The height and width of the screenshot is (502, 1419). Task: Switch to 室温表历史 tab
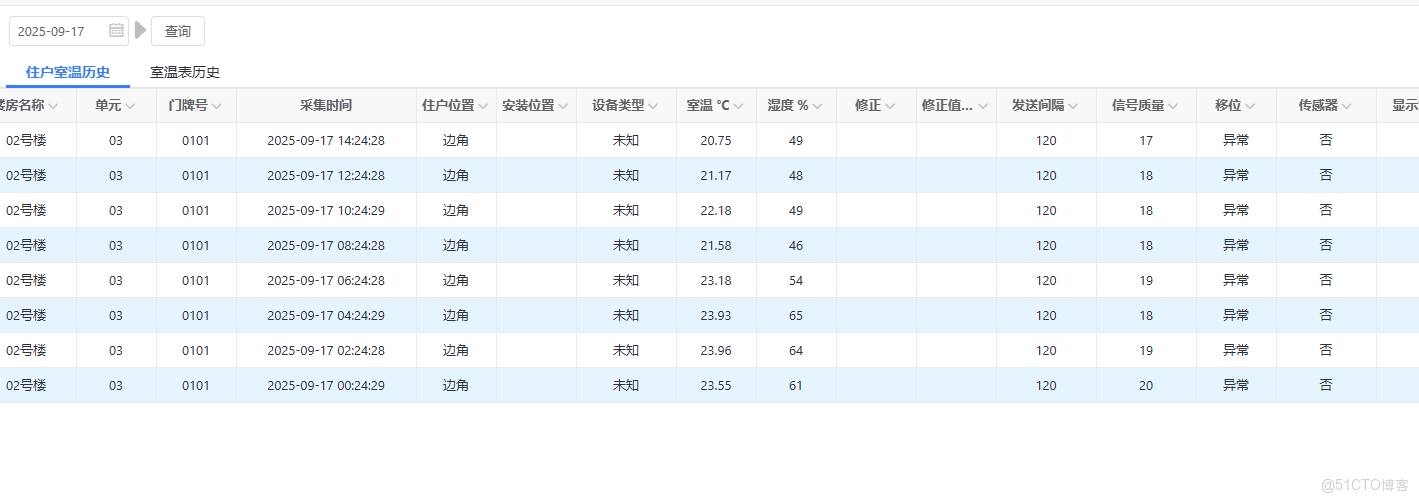185,72
